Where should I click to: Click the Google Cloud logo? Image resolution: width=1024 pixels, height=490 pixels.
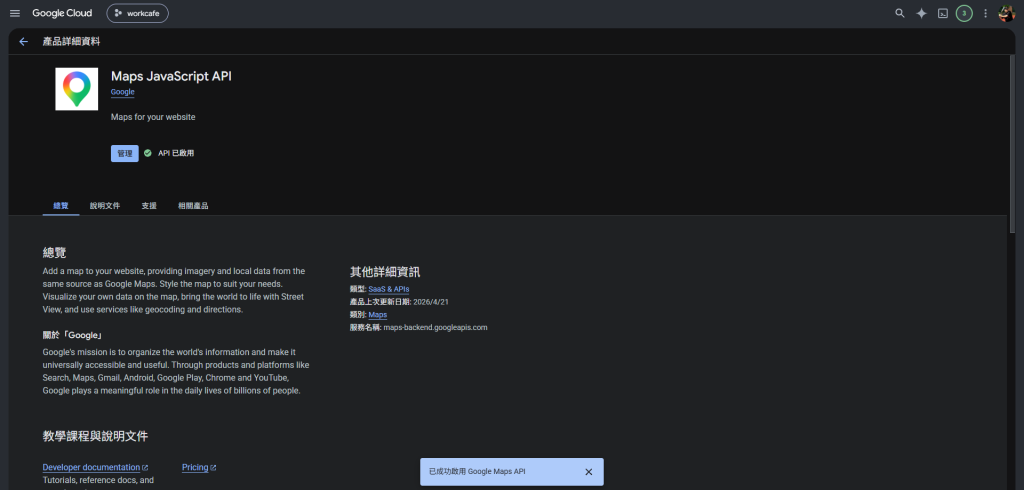pyautogui.click(x=62, y=13)
